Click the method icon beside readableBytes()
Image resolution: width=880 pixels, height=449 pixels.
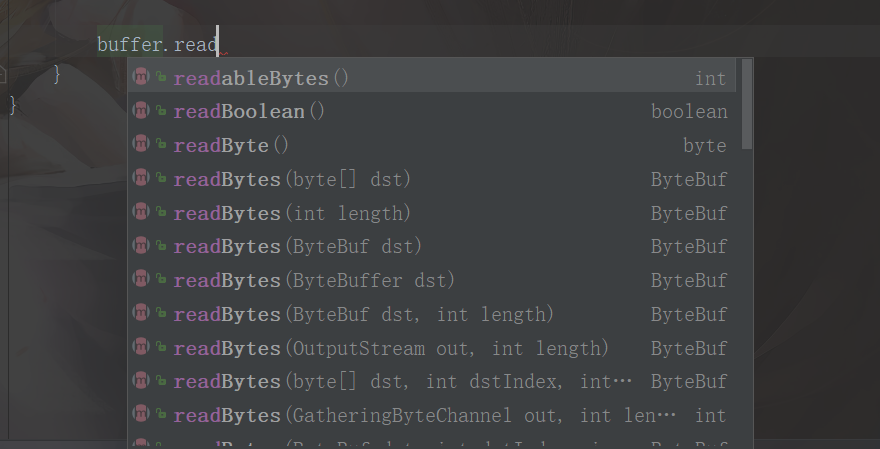tap(141, 78)
